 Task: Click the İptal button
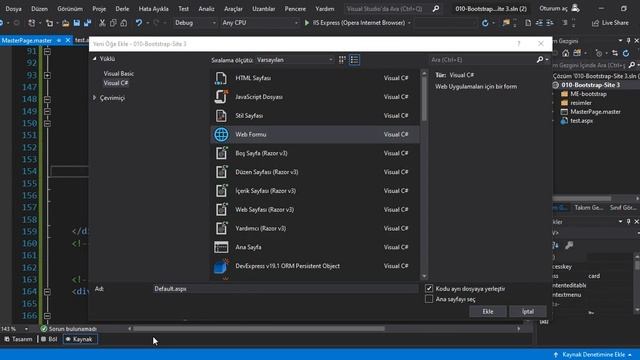(x=528, y=311)
